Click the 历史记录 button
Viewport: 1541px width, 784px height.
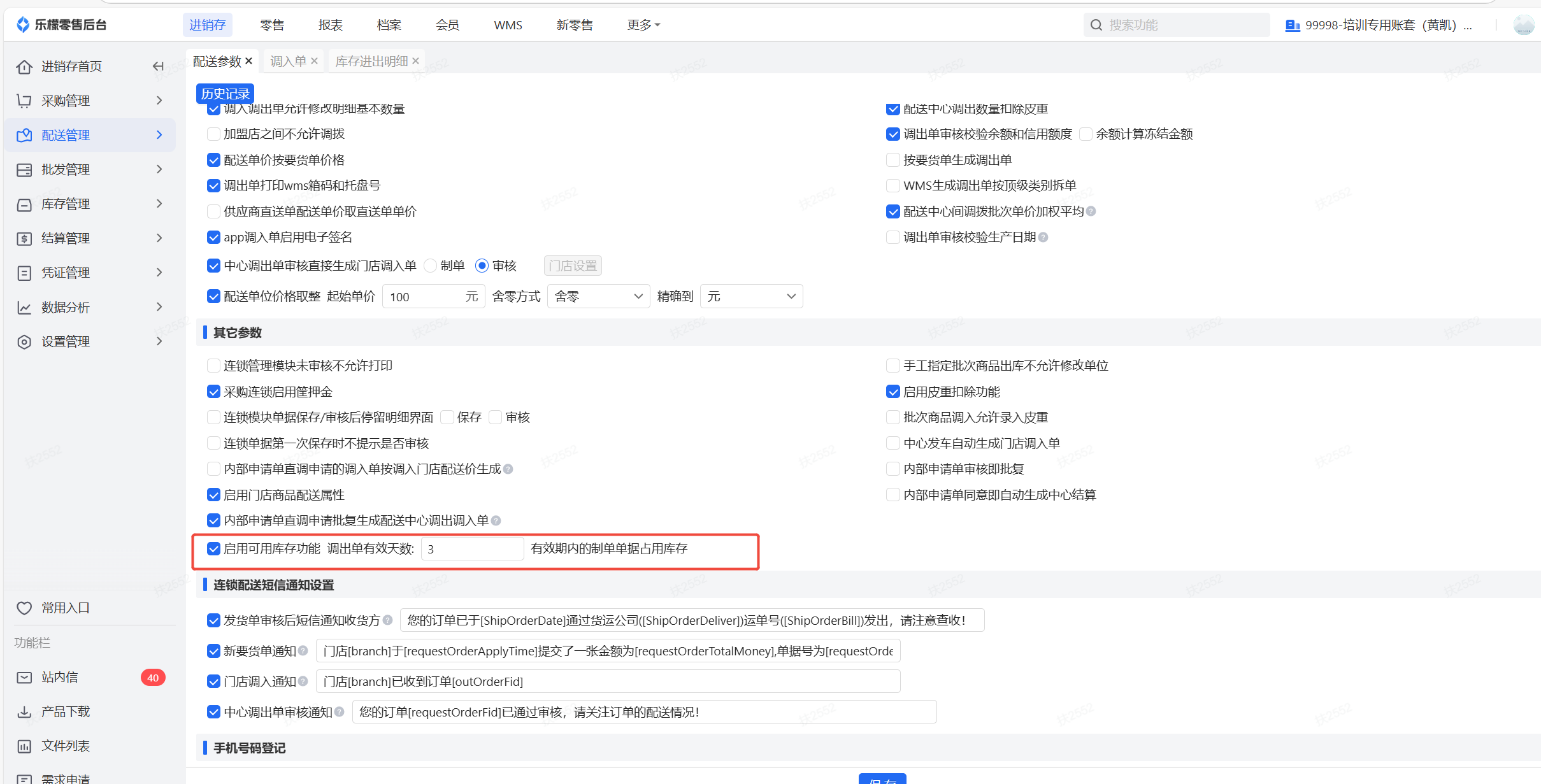click(x=225, y=94)
